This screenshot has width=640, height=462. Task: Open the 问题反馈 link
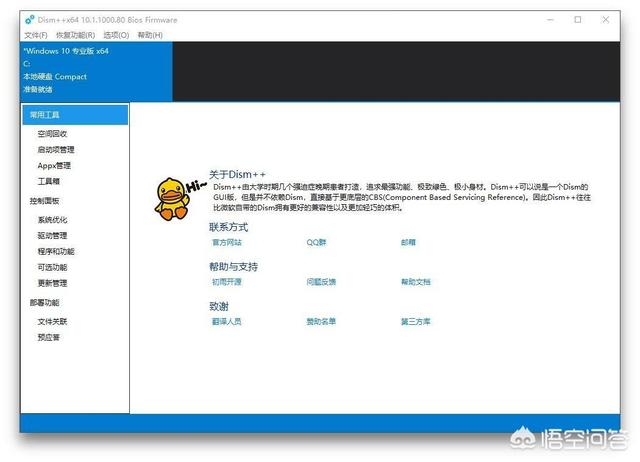(x=321, y=282)
